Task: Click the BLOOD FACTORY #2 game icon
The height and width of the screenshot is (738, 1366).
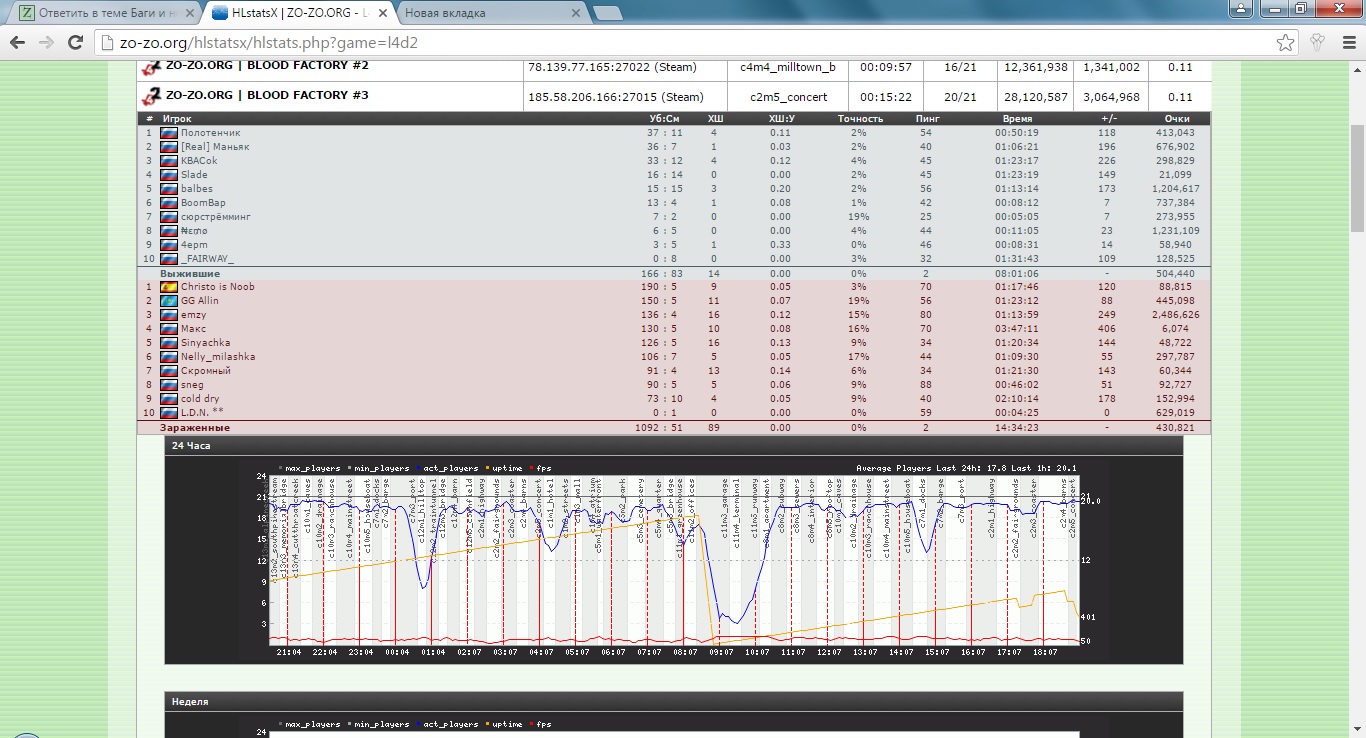Action: point(151,67)
